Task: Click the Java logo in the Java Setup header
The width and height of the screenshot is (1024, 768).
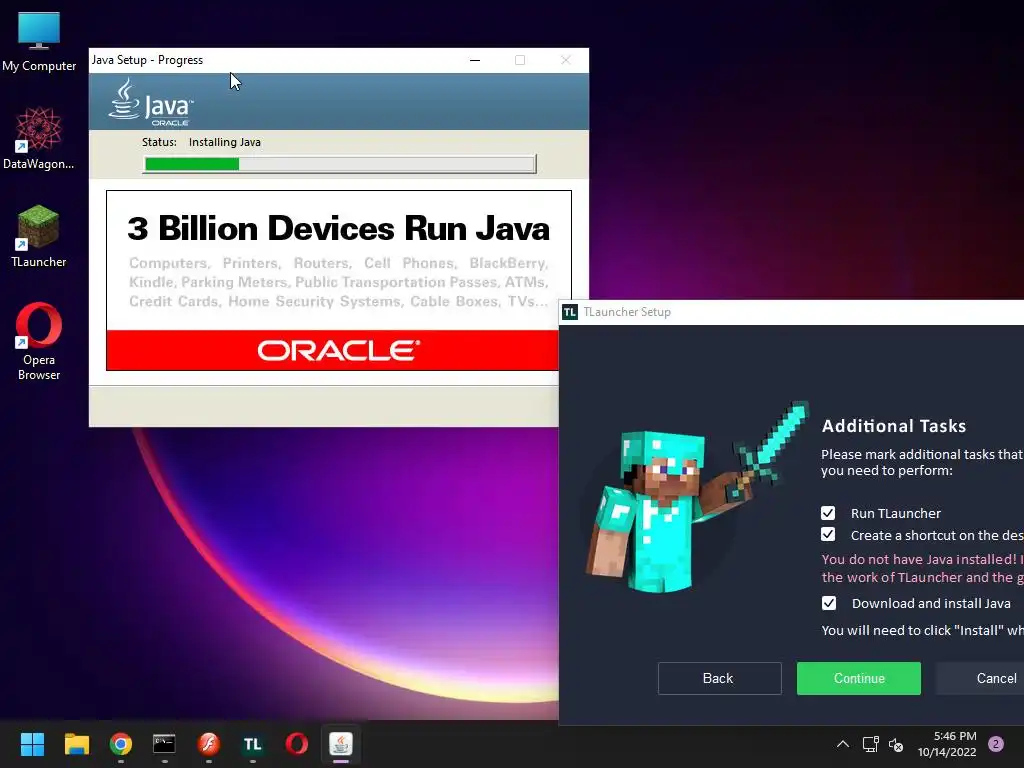Action: (x=151, y=102)
